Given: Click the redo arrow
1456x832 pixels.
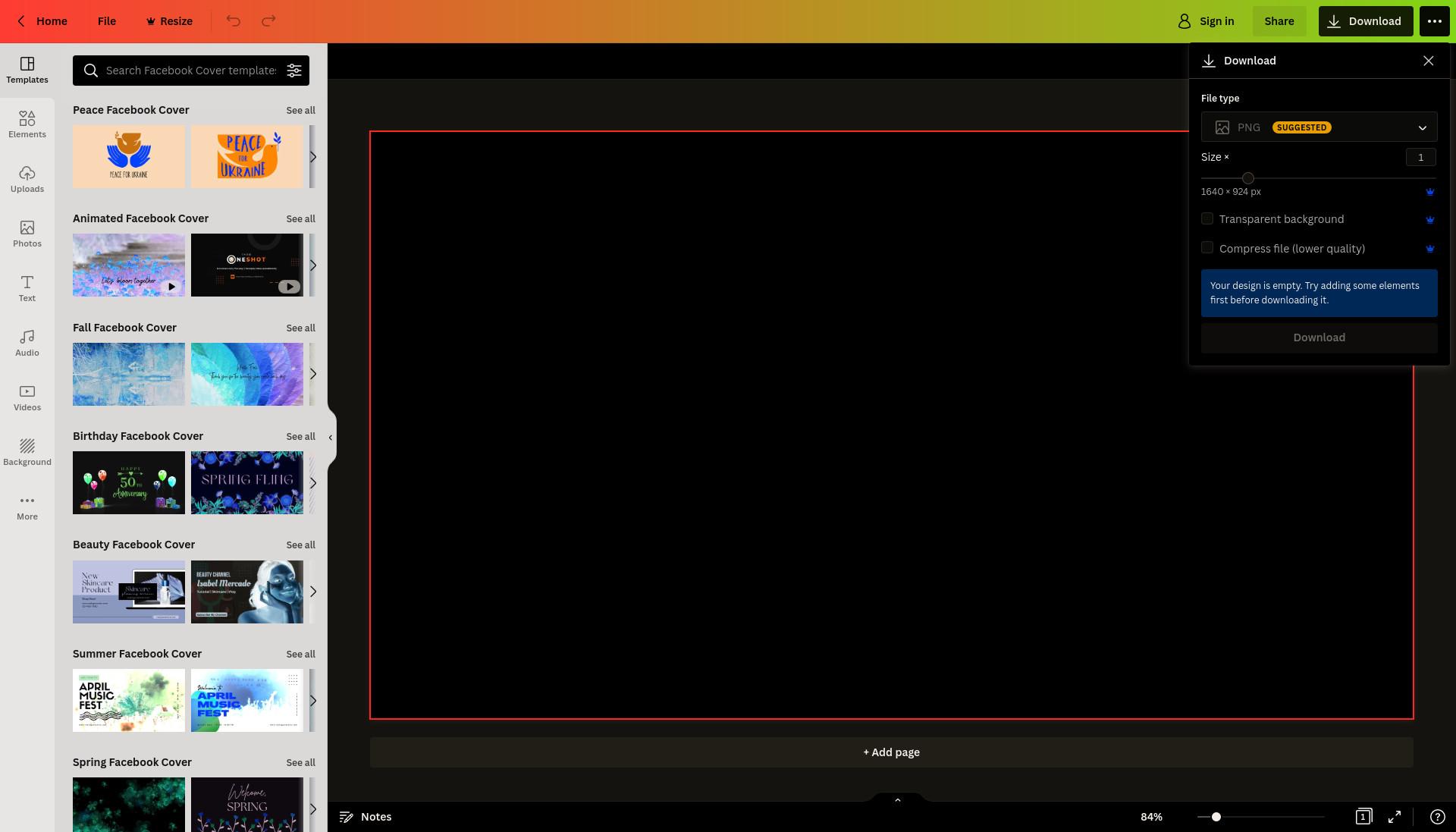Looking at the screenshot, I should [268, 21].
